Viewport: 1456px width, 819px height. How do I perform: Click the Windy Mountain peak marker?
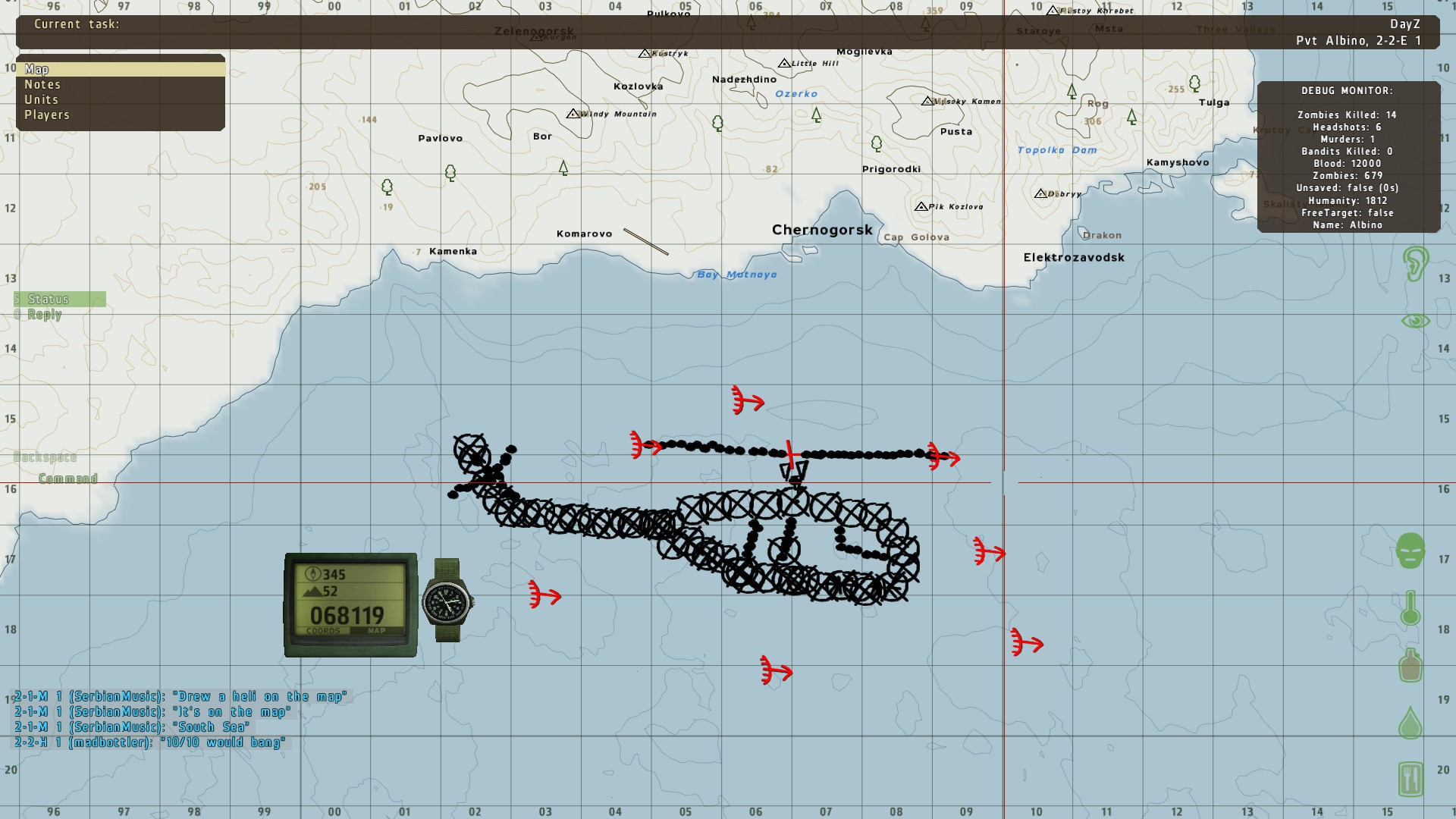click(x=573, y=114)
